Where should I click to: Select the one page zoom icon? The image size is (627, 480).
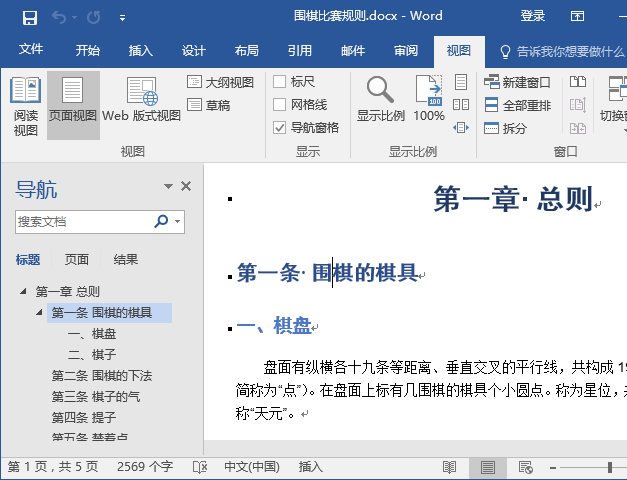pos(461,82)
